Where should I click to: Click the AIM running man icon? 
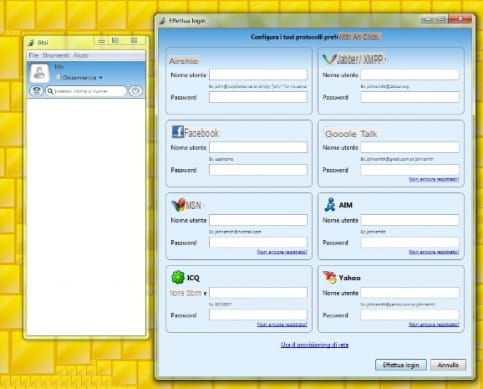(330, 205)
